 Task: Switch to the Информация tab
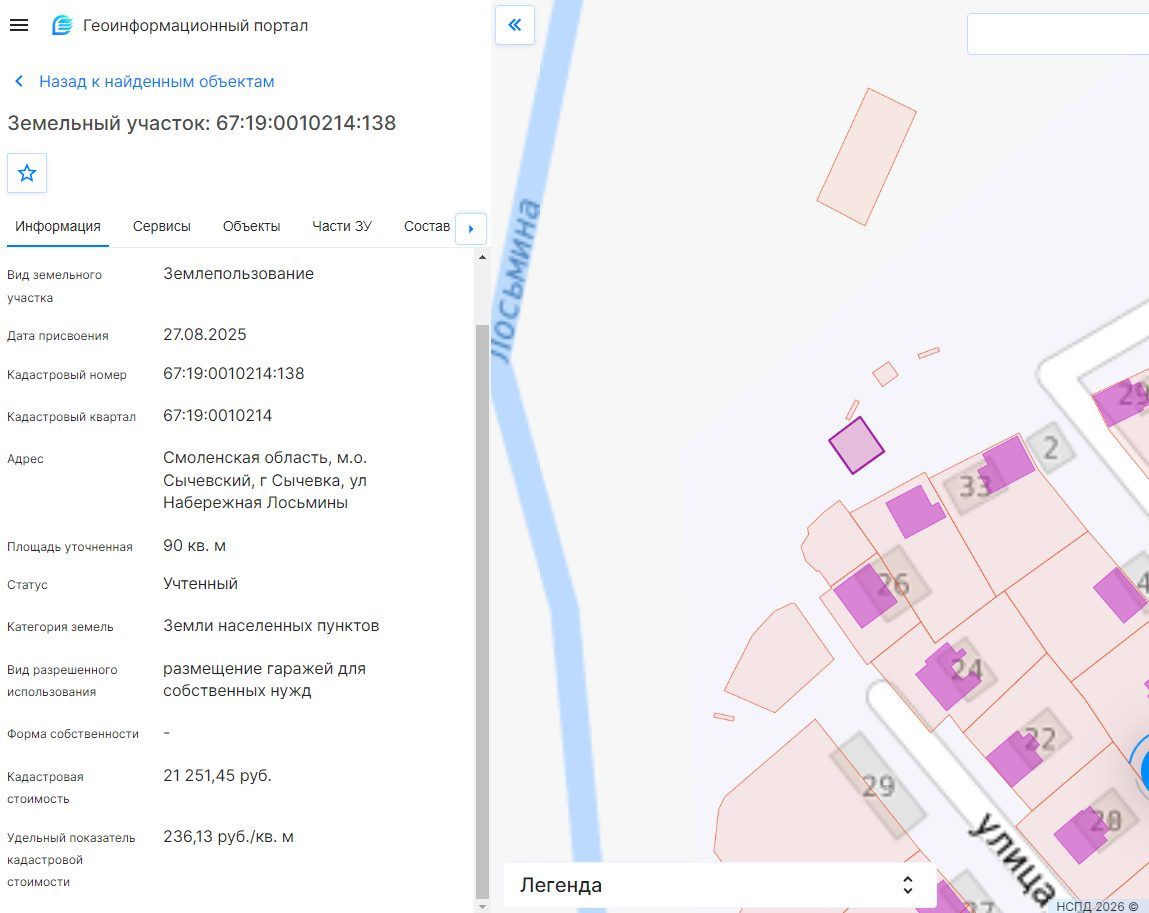[58, 226]
